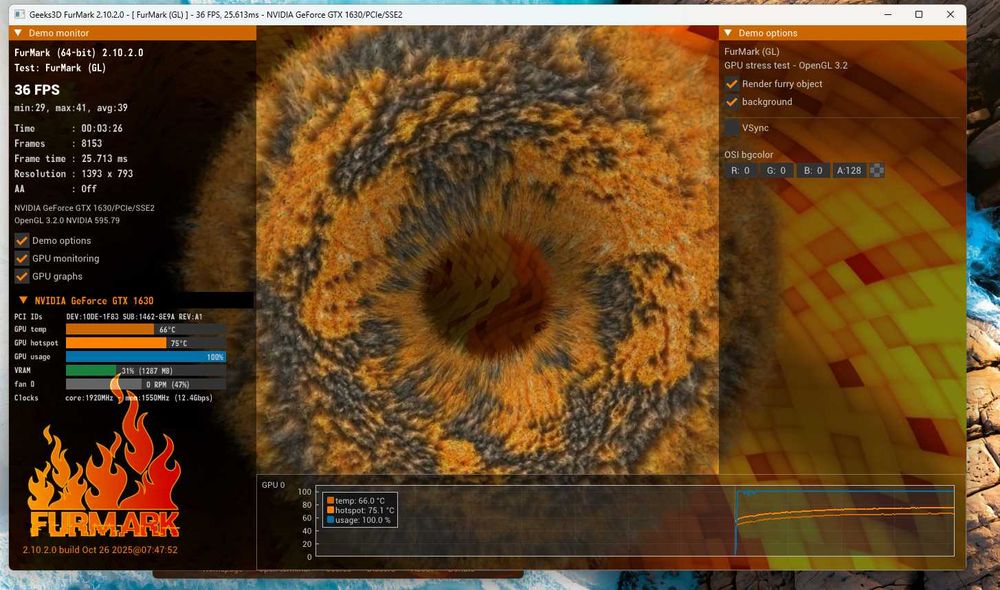Click the Demo options panel title
This screenshot has width=1000, height=590.
tap(768, 33)
